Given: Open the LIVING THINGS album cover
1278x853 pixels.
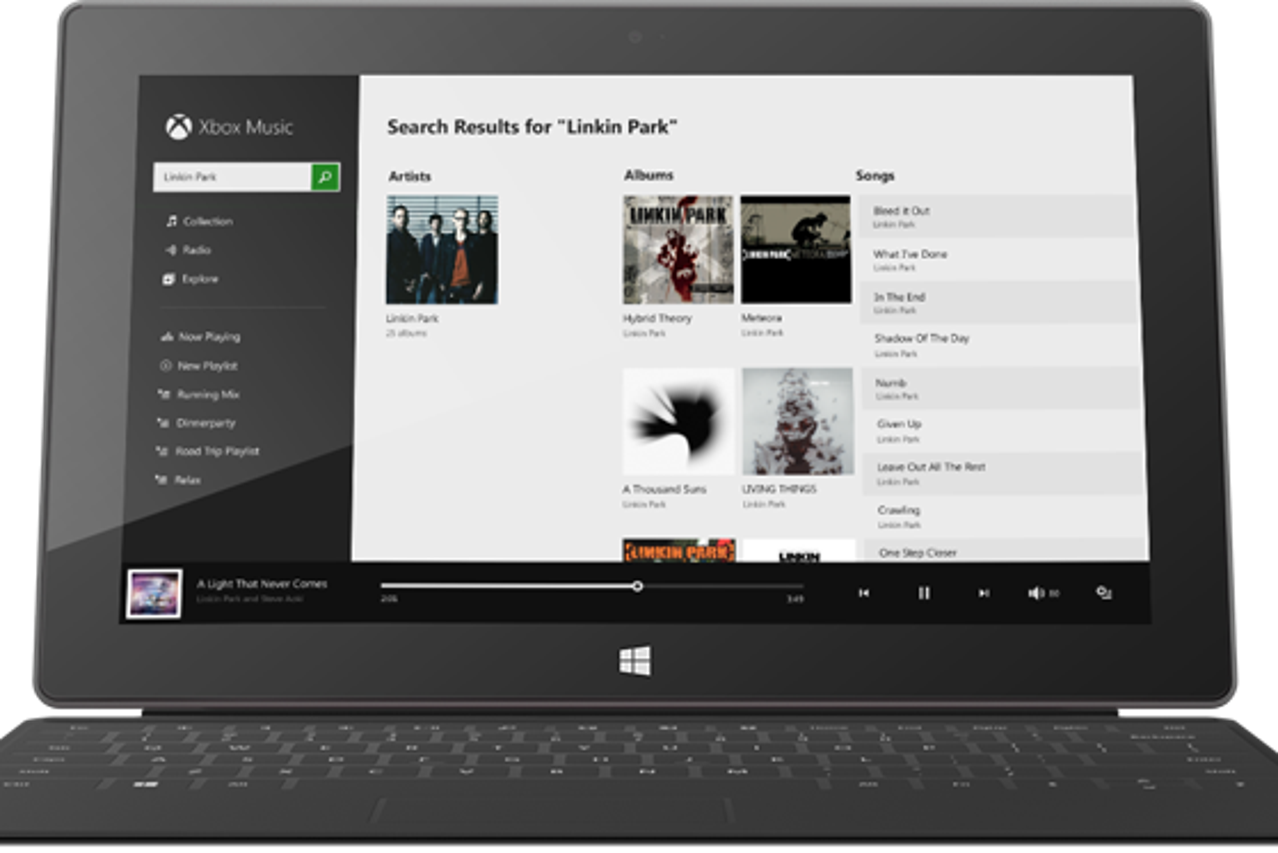Looking at the screenshot, I should click(x=798, y=421).
